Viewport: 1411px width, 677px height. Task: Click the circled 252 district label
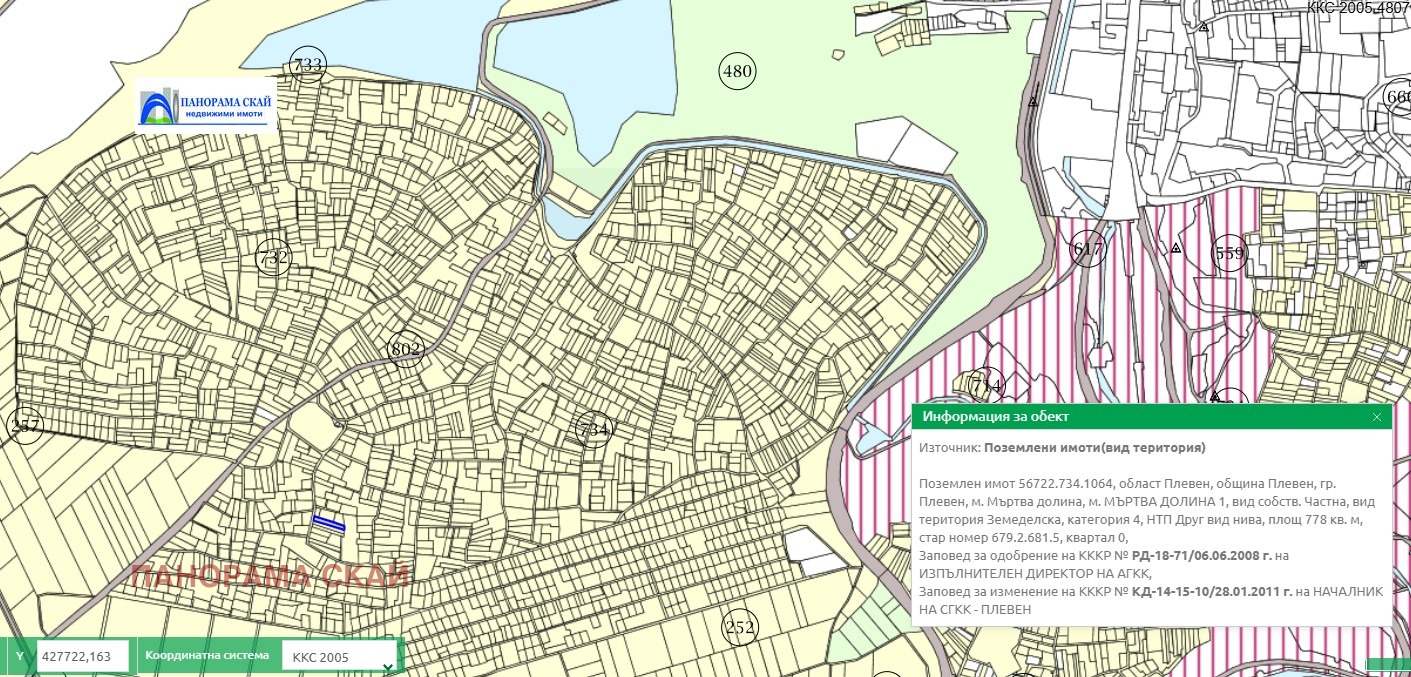(740, 628)
